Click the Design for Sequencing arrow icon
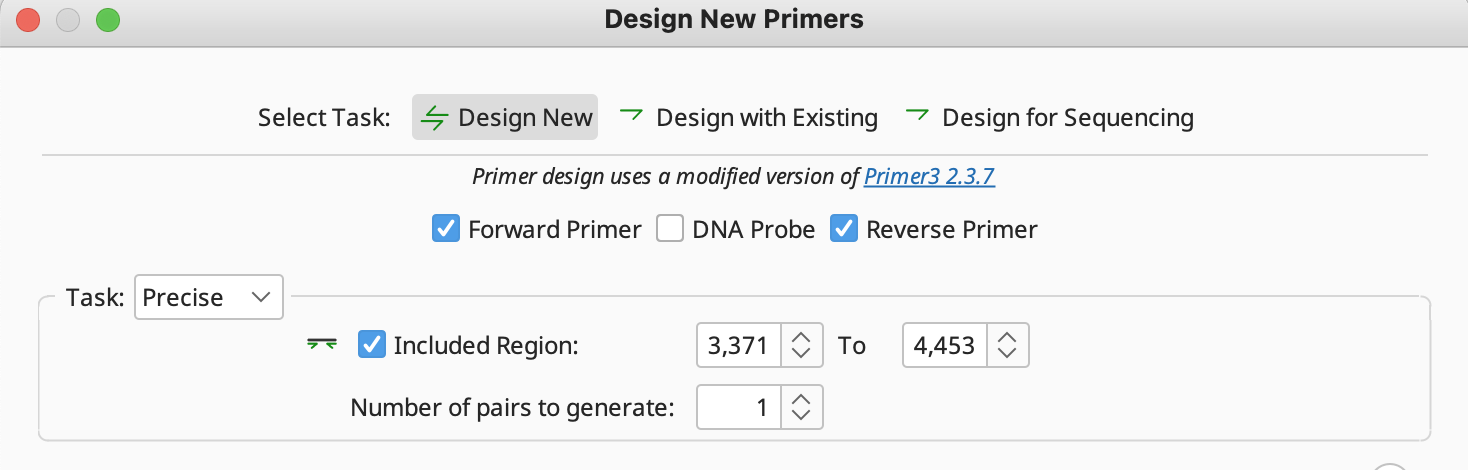This screenshot has width=1468, height=470. point(916,114)
